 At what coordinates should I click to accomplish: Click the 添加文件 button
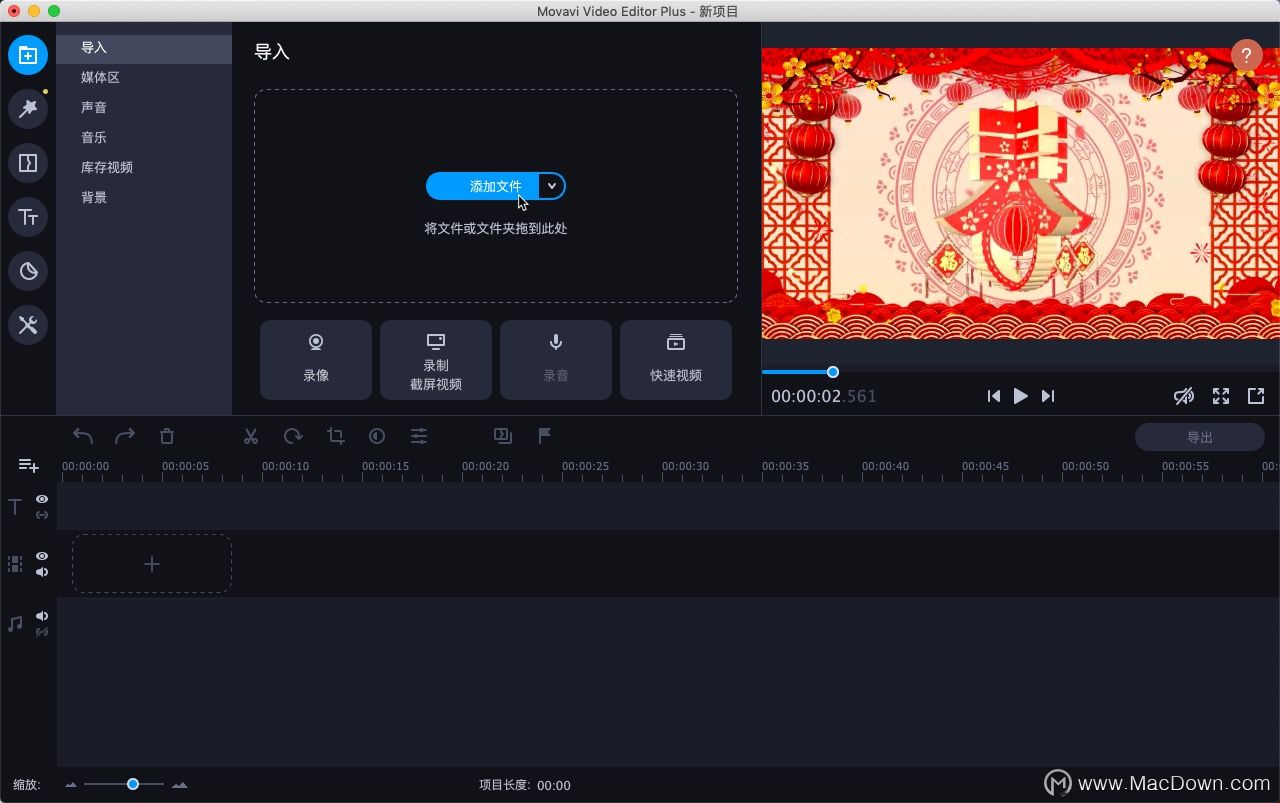pos(483,186)
